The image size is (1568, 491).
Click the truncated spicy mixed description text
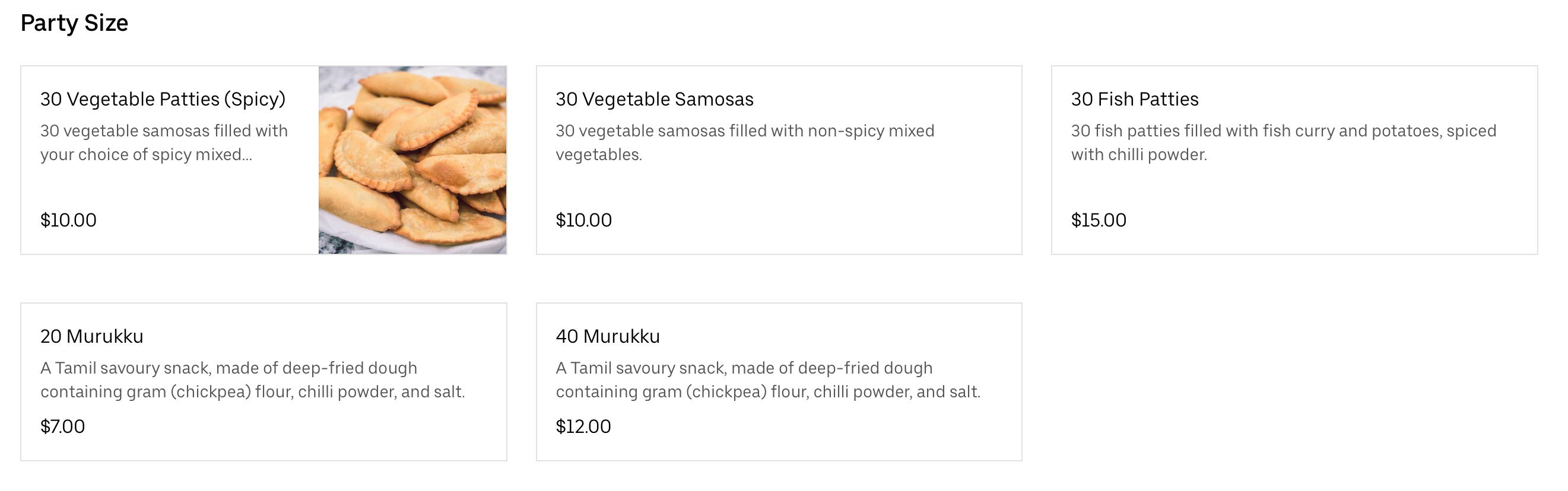tap(164, 142)
